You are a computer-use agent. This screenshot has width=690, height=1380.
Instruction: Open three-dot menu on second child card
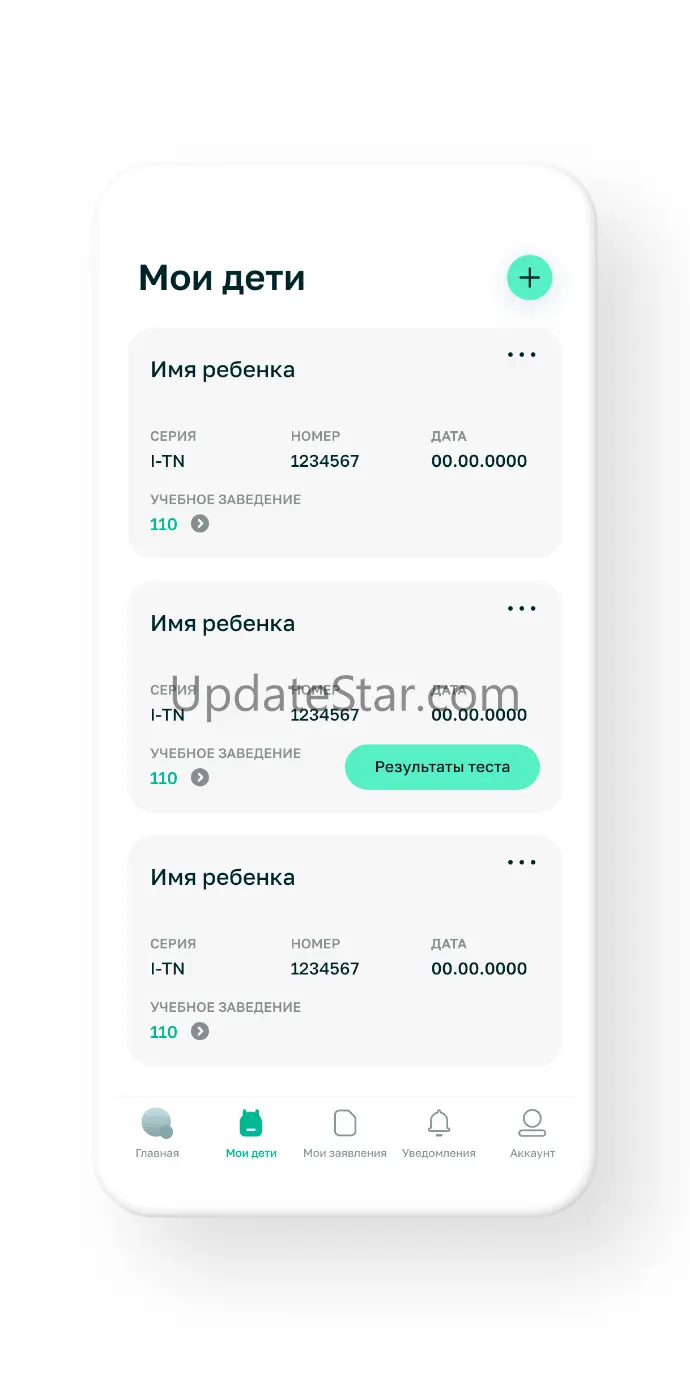coord(521,608)
